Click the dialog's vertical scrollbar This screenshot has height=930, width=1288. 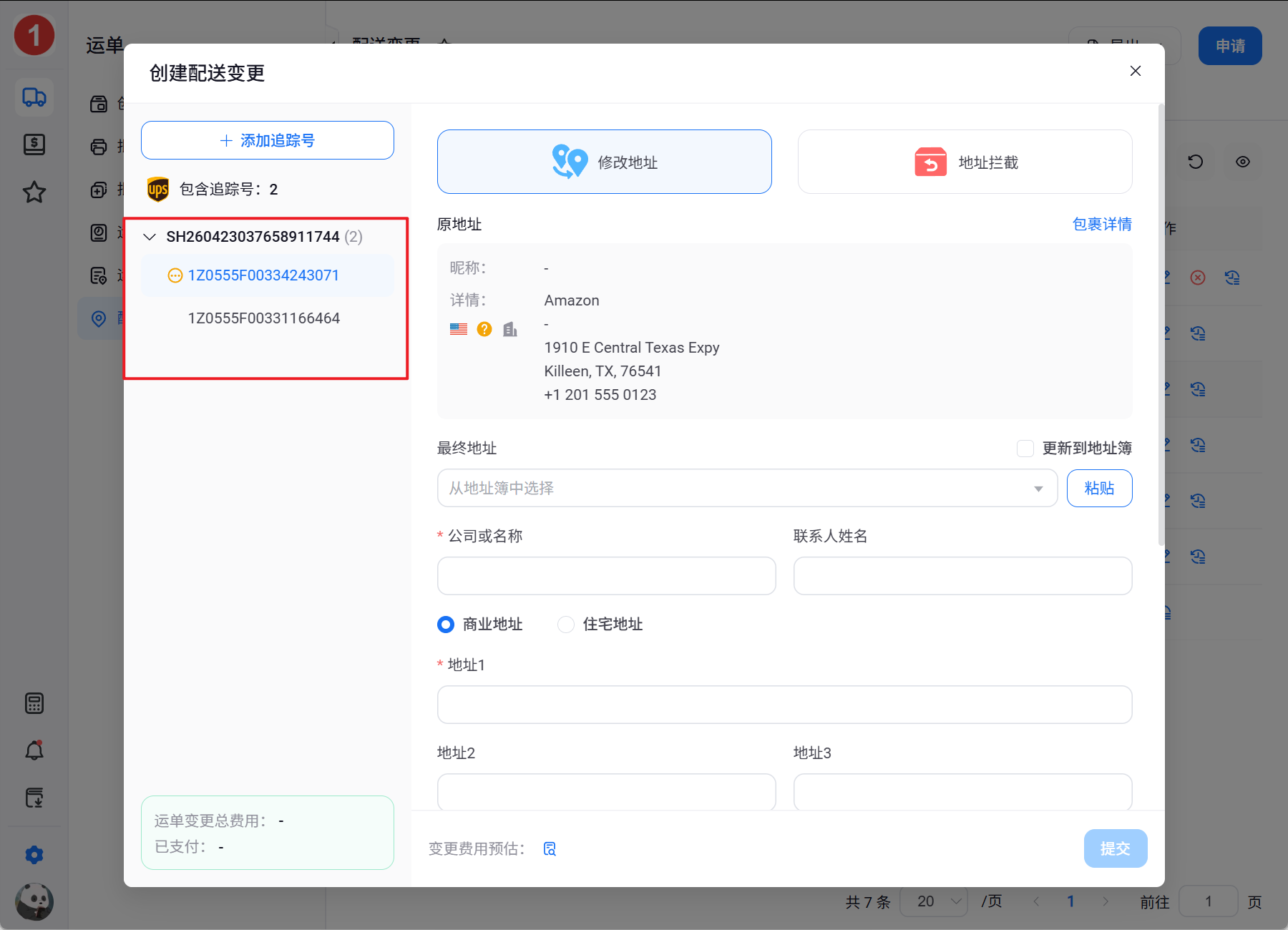1161,325
